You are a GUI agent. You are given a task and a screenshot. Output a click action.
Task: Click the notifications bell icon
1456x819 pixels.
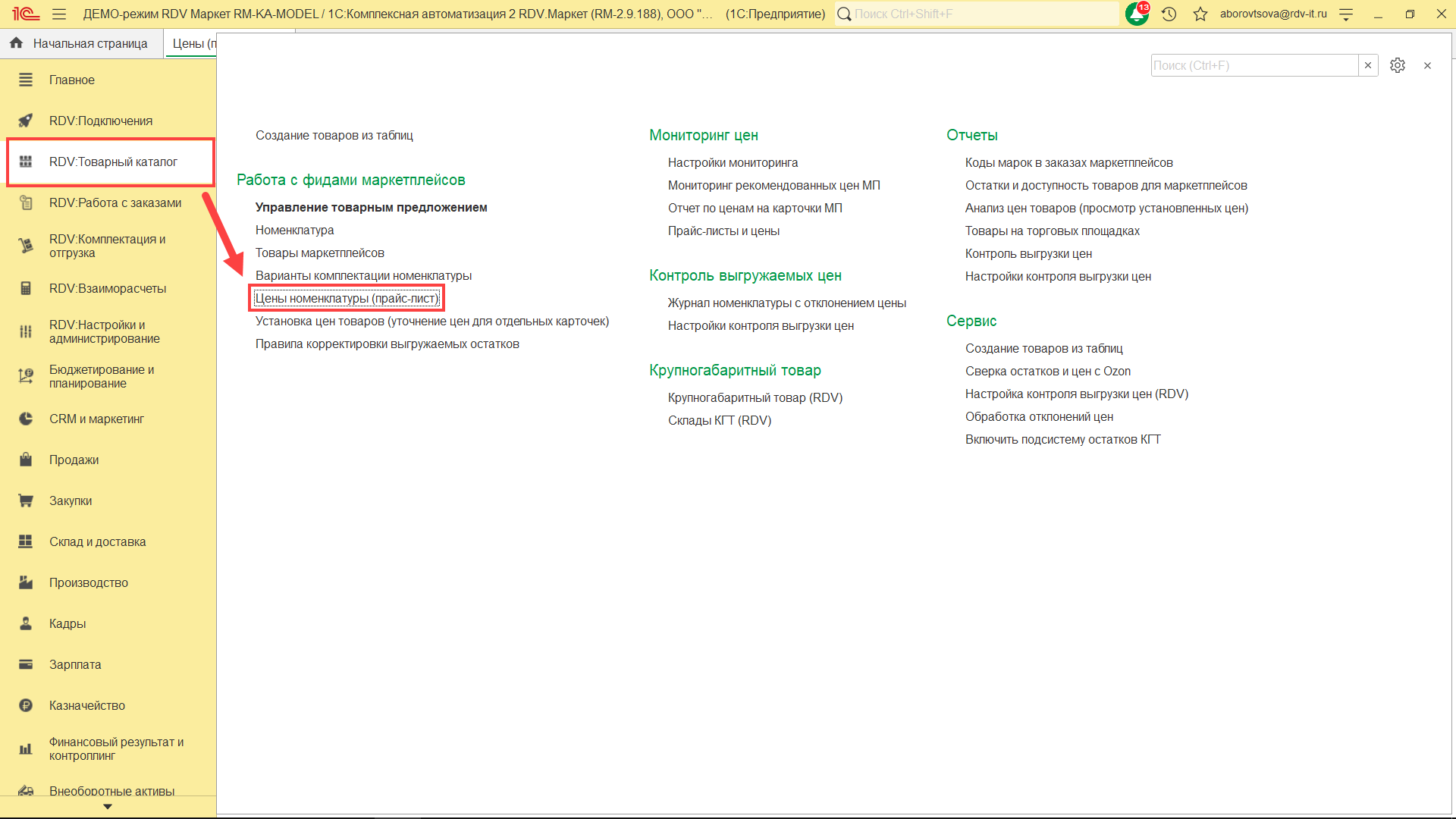[1136, 14]
